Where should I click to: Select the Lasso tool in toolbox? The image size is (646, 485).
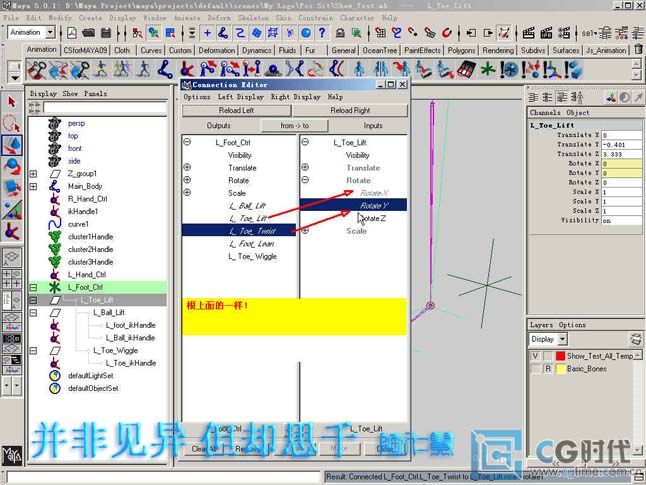pyautogui.click(x=12, y=124)
